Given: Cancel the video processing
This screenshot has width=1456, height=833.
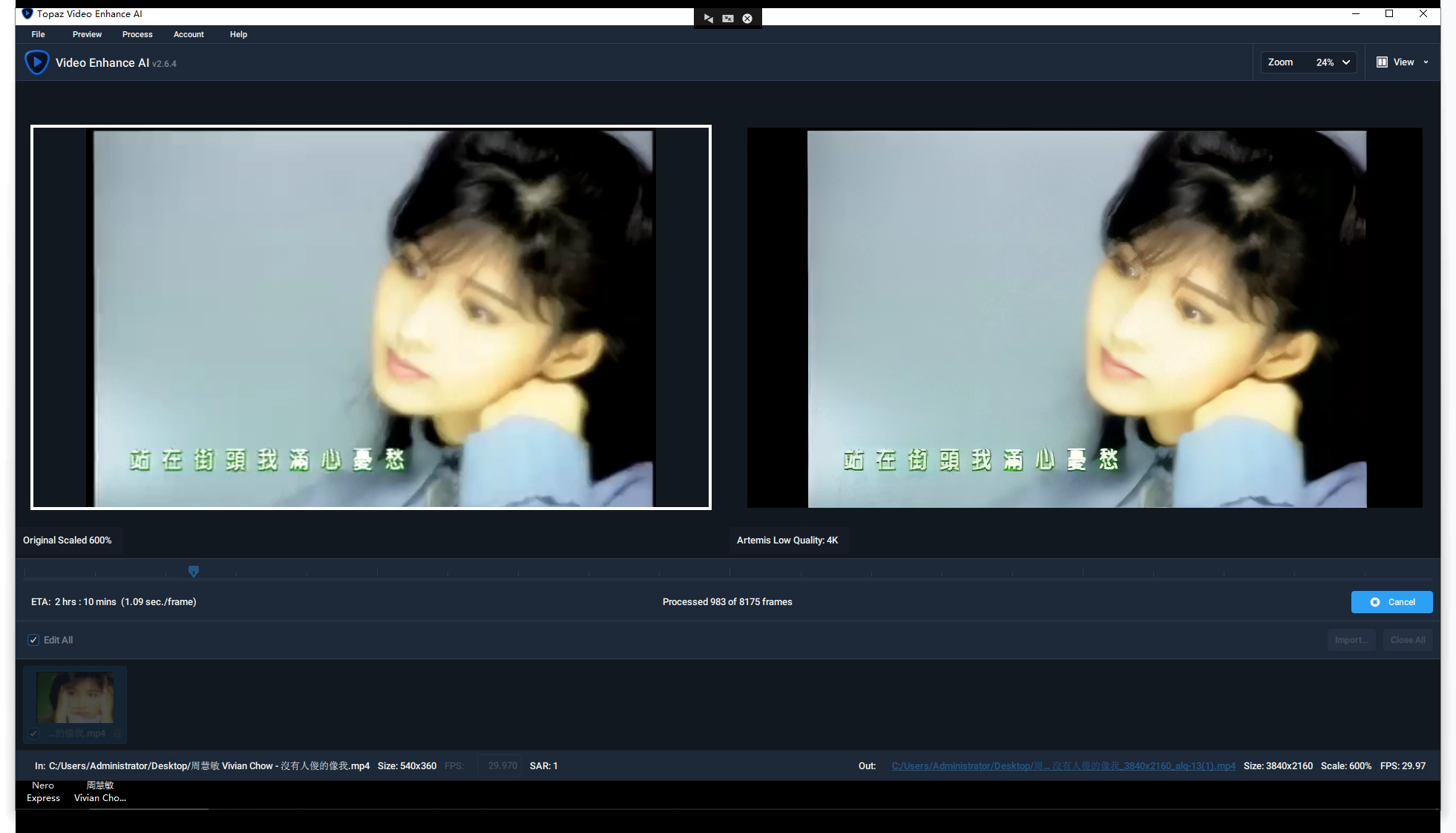Looking at the screenshot, I should tap(1391, 602).
